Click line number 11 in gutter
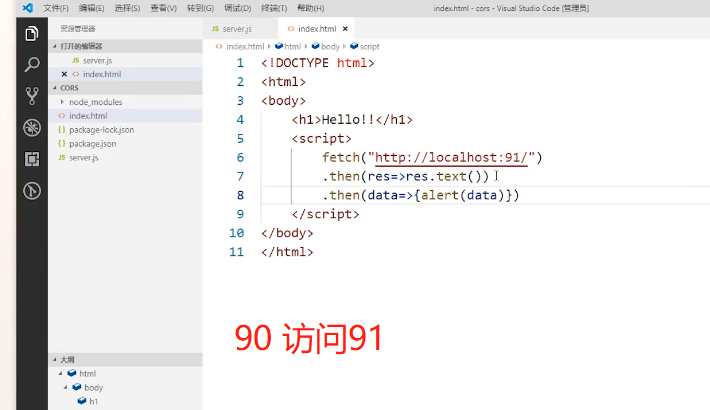 point(236,251)
